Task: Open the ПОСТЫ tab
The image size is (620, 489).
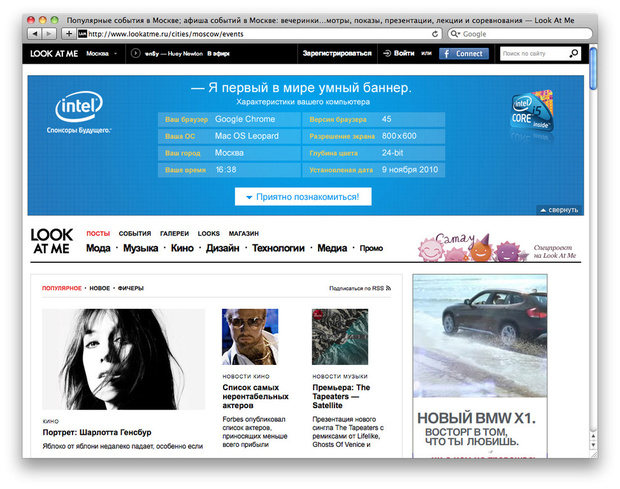Action: pyautogui.click(x=98, y=234)
